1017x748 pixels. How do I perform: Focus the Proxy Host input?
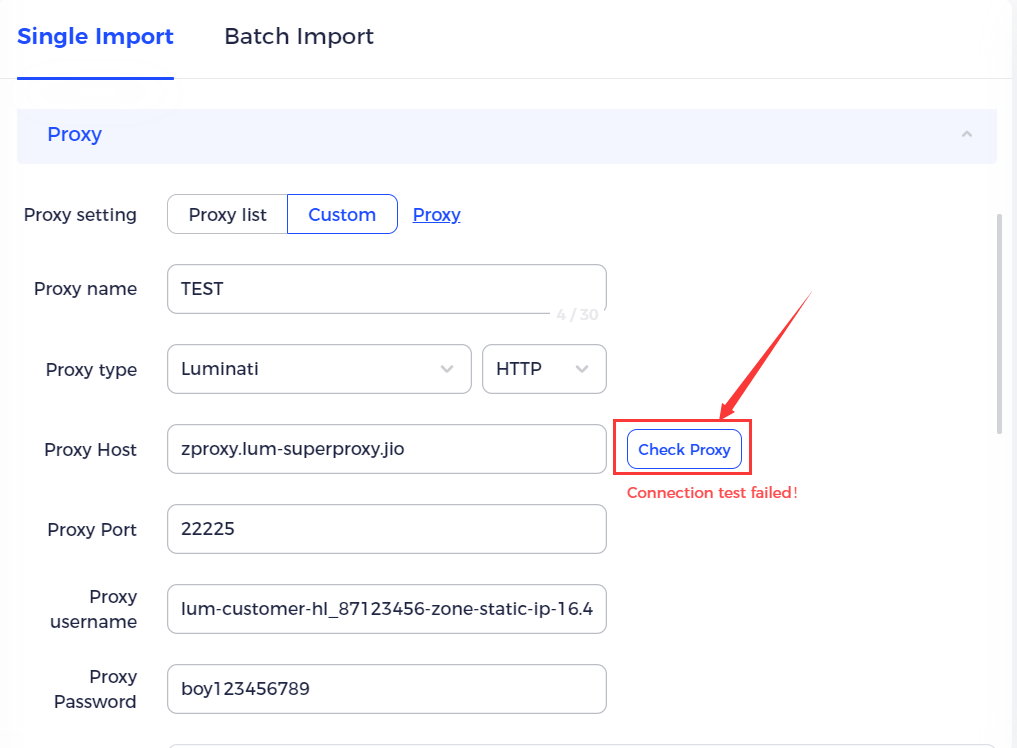(387, 449)
